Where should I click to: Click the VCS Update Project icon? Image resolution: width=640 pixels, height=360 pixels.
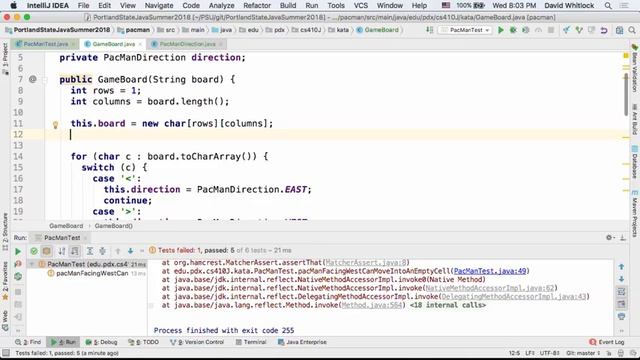[x=567, y=30]
